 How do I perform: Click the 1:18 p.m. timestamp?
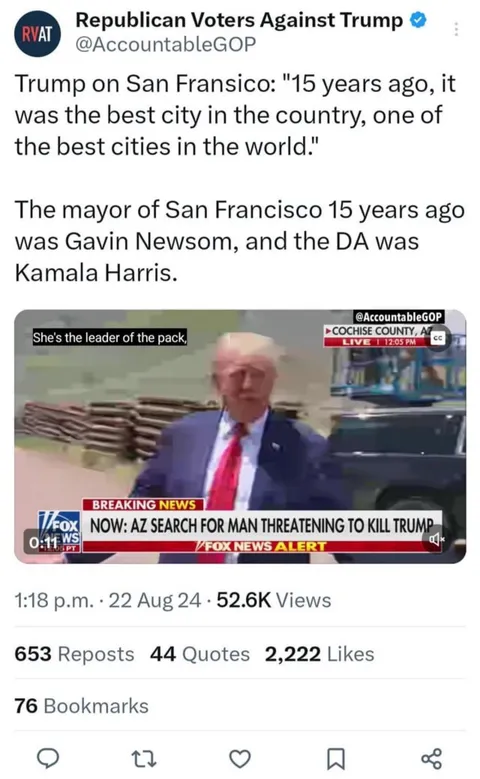[x=54, y=600]
